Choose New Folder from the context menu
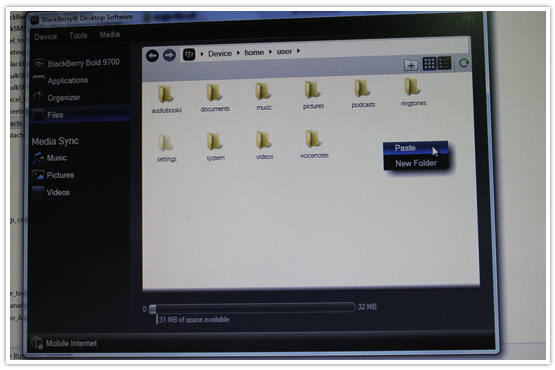Screen dimensions: 555x370 (416, 163)
